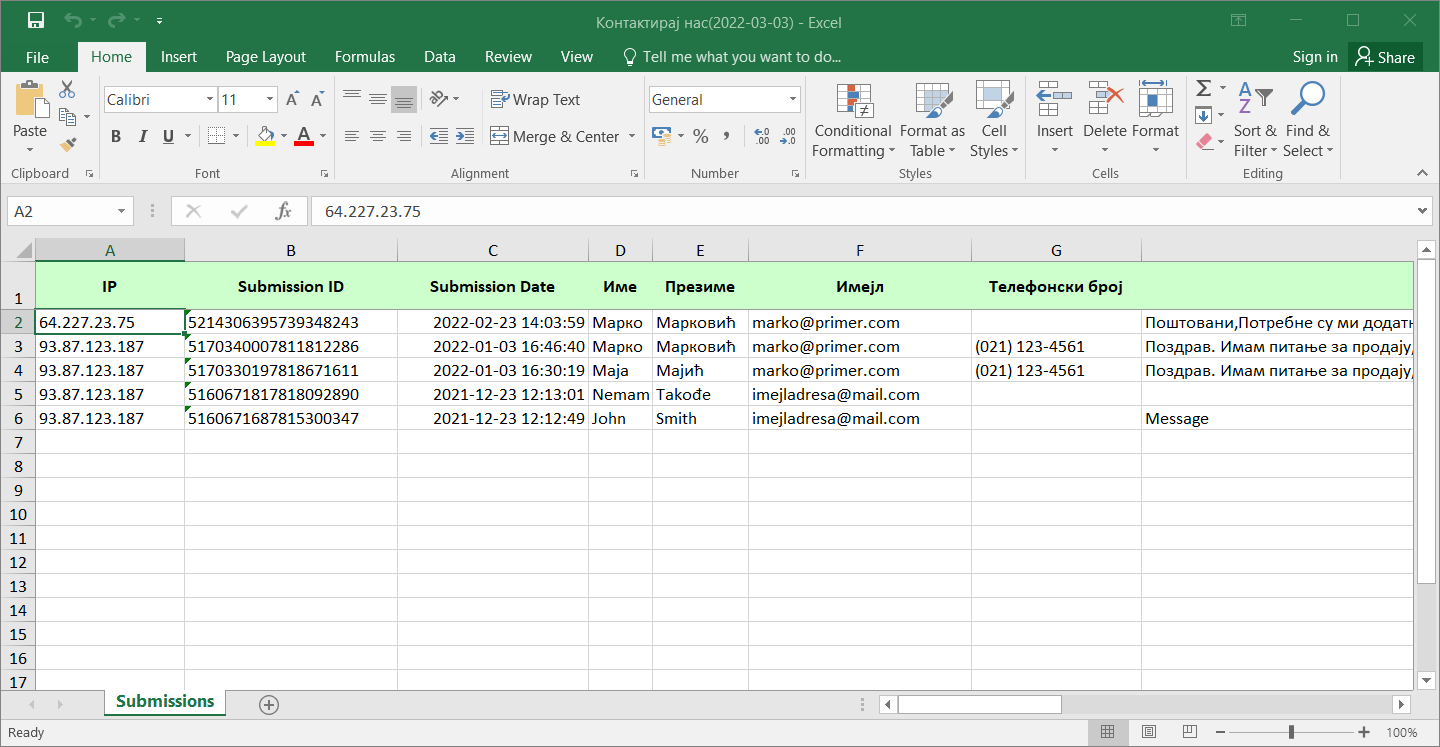This screenshot has width=1440, height=747.
Task: Click the AutoSum sigma icon
Action: (1204, 89)
